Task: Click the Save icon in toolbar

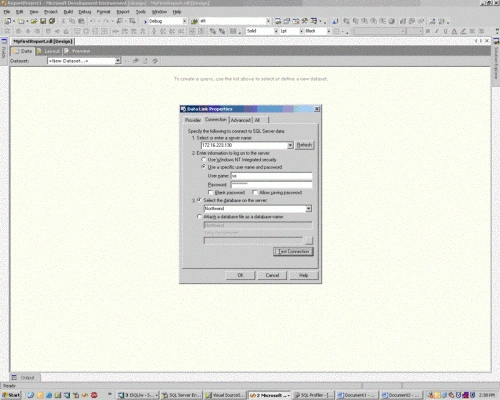Action: click(x=43, y=21)
